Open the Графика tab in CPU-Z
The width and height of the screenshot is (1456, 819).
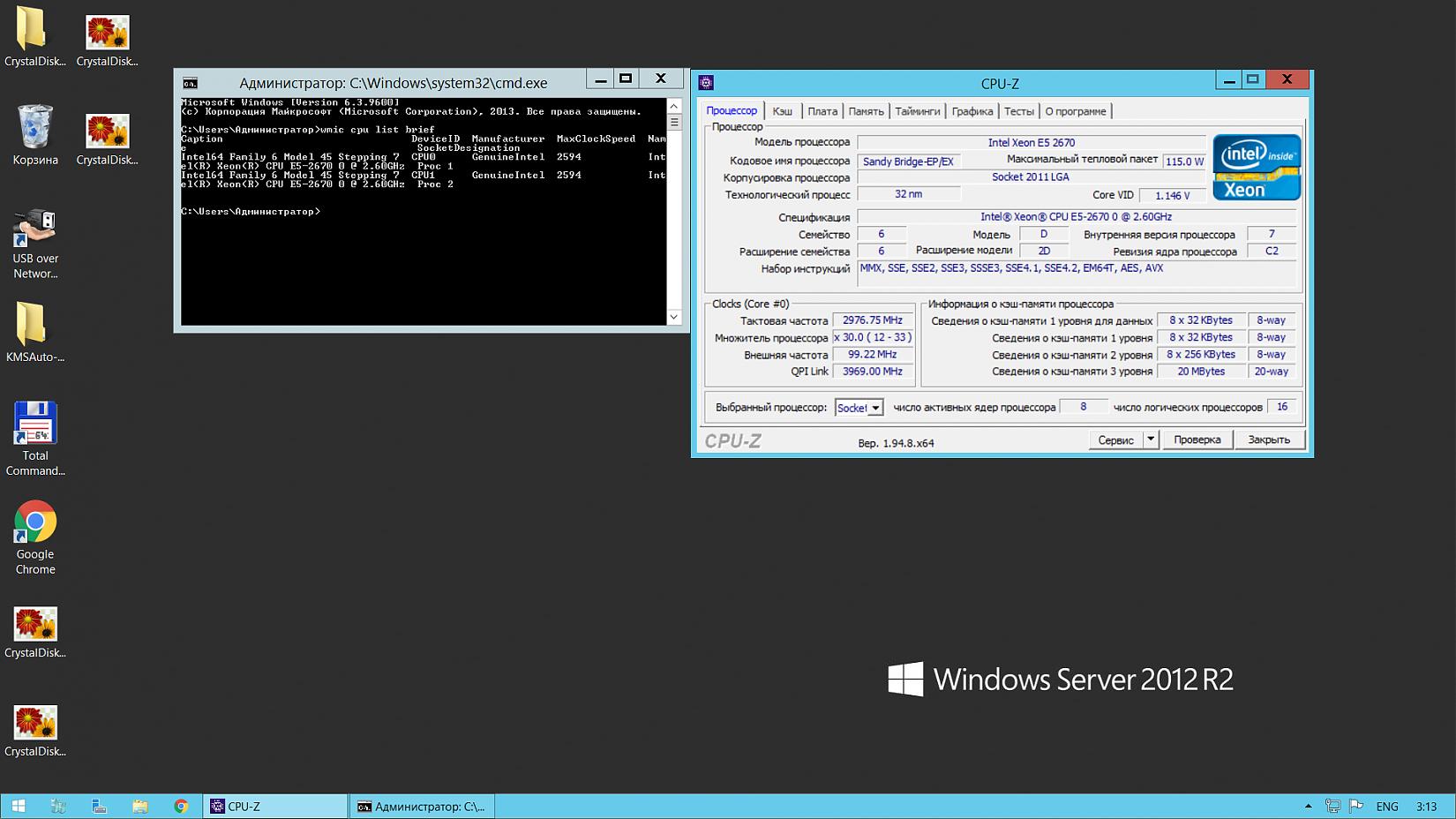click(972, 111)
